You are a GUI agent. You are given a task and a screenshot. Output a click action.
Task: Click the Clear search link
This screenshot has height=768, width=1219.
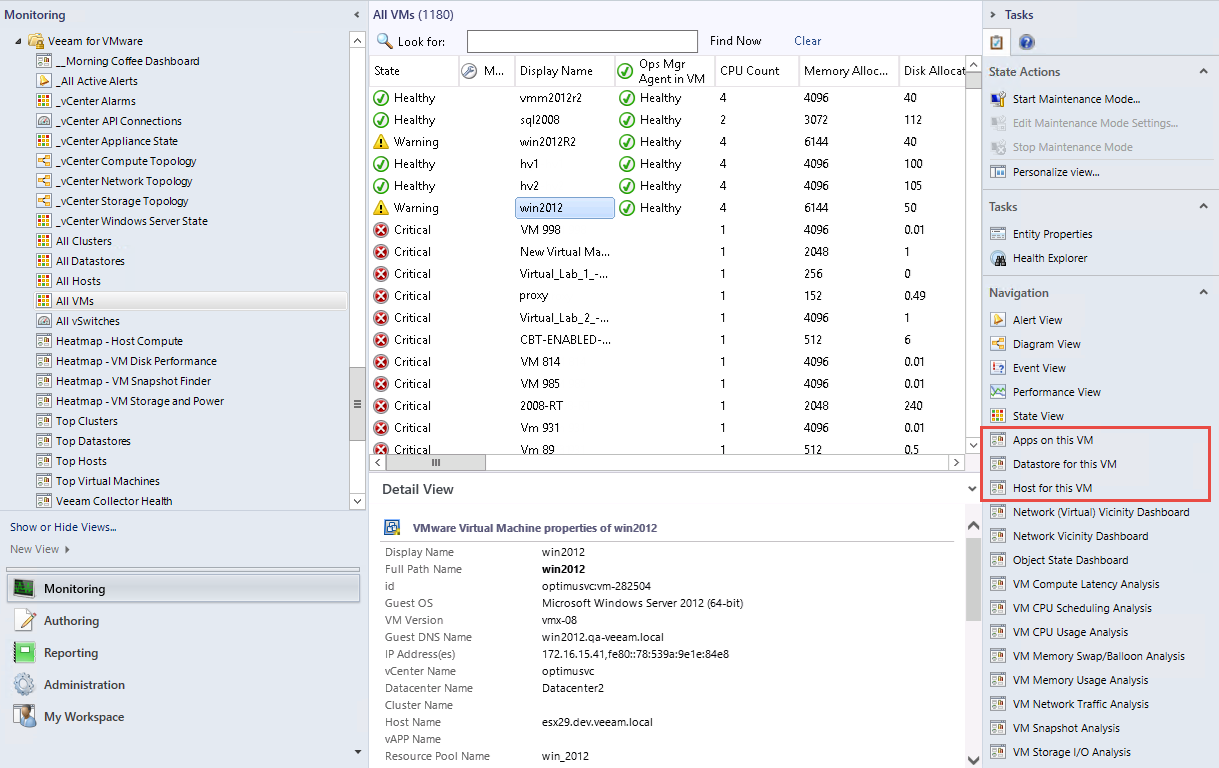[x=807, y=41]
